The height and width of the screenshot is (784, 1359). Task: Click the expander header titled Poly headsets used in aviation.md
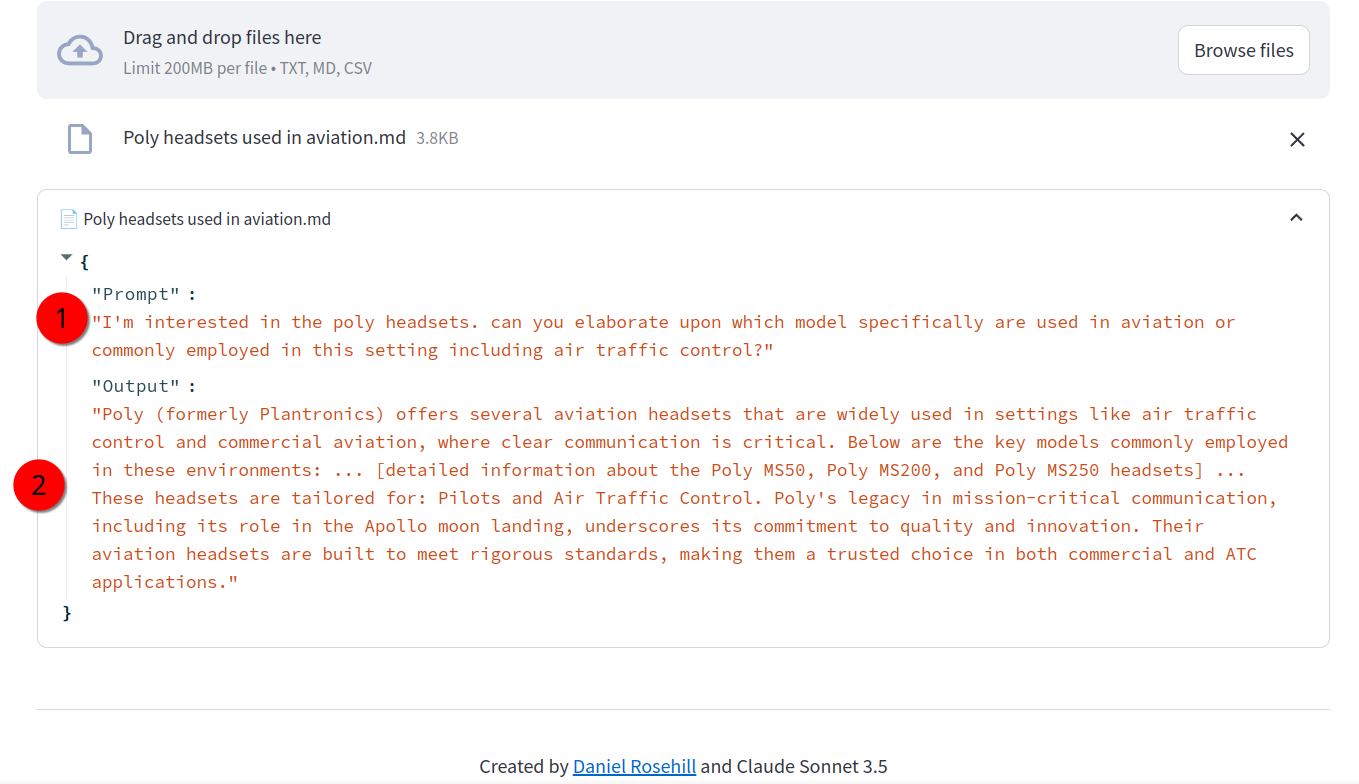point(683,218)
